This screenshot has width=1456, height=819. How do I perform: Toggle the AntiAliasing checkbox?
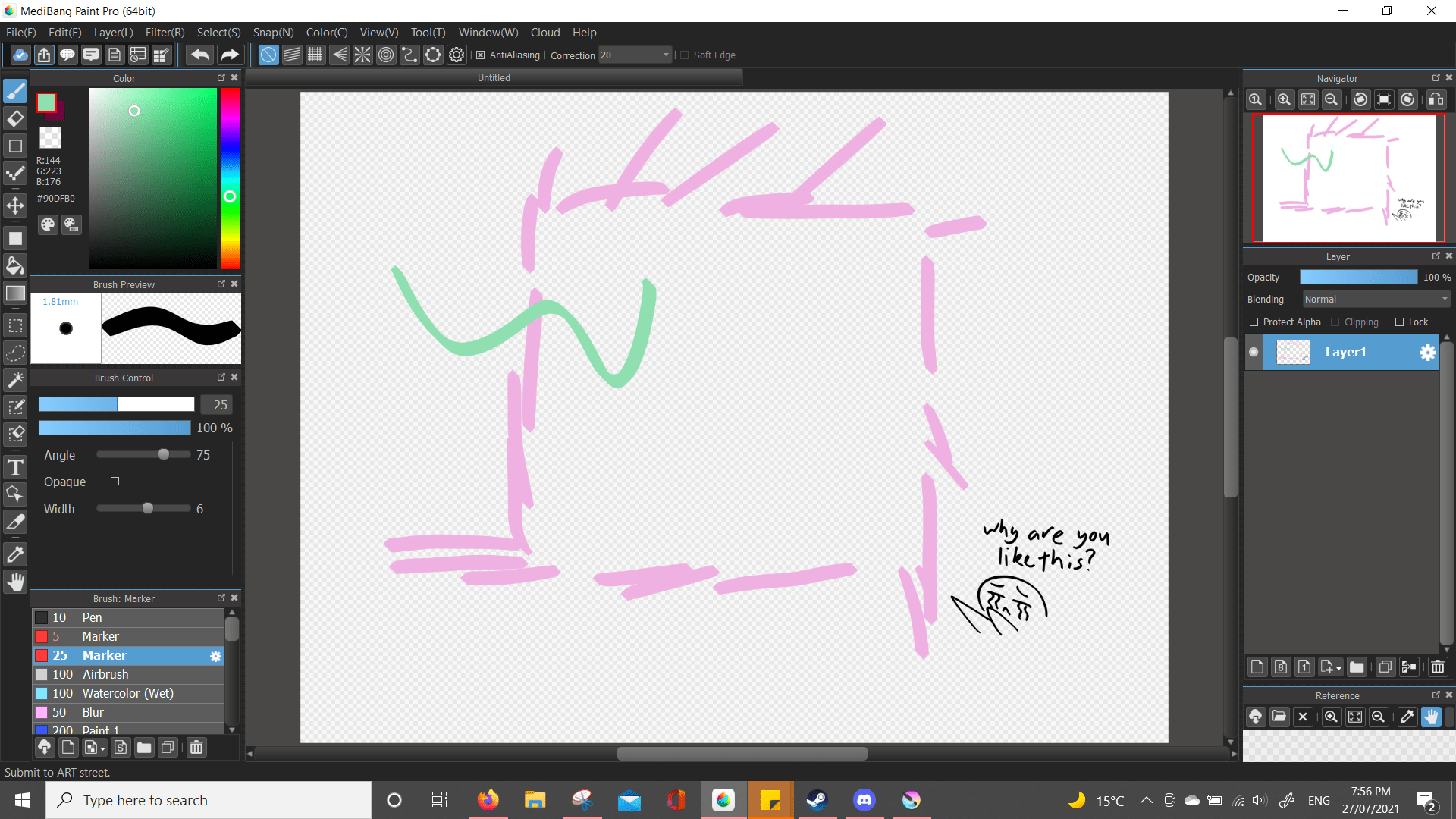pos(481,55)
